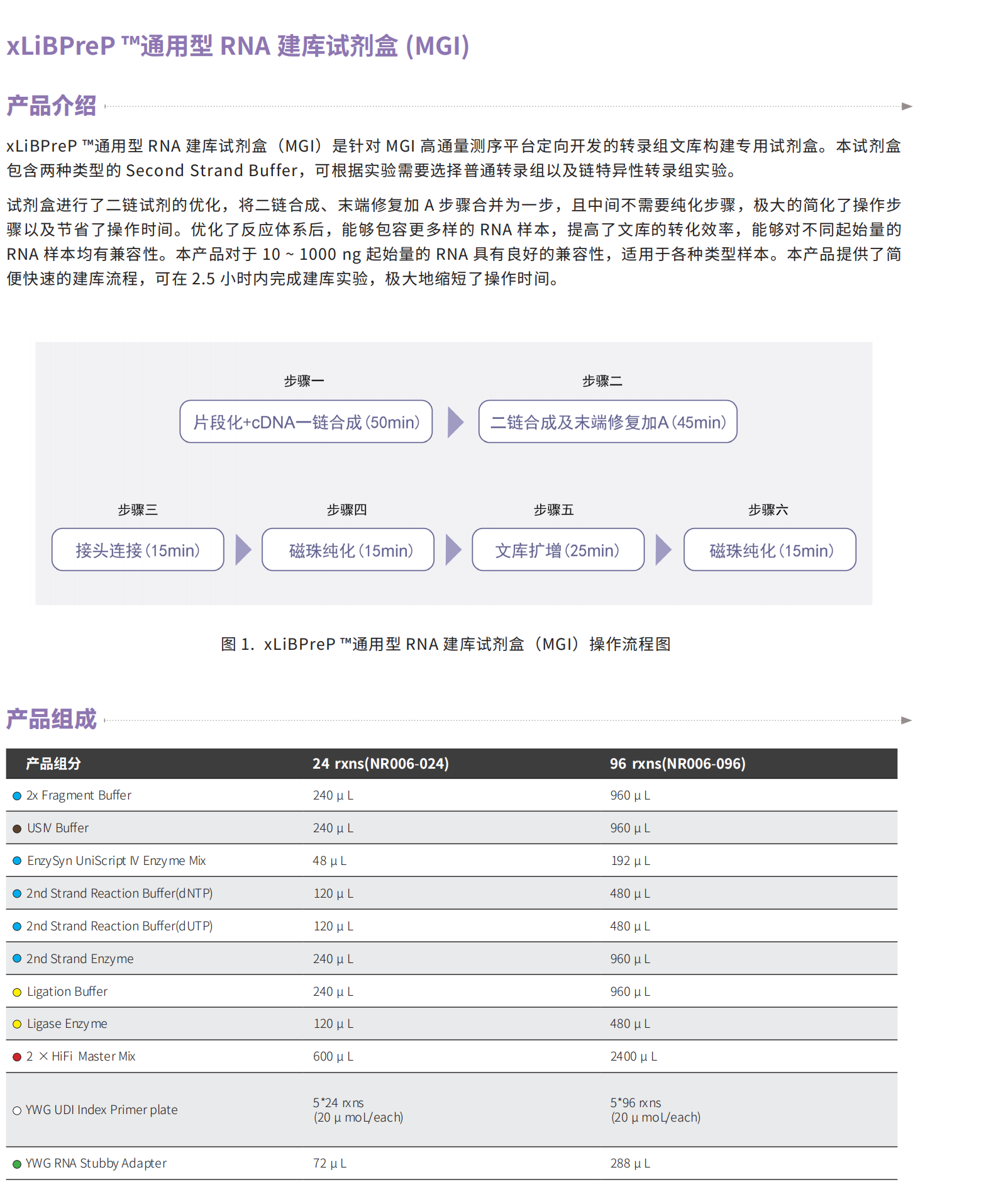Click the xLiBPreP 通用型 RNA 建库试剂盒 (MGI) title
This screenshot has width=991, height=1204.
238,46
